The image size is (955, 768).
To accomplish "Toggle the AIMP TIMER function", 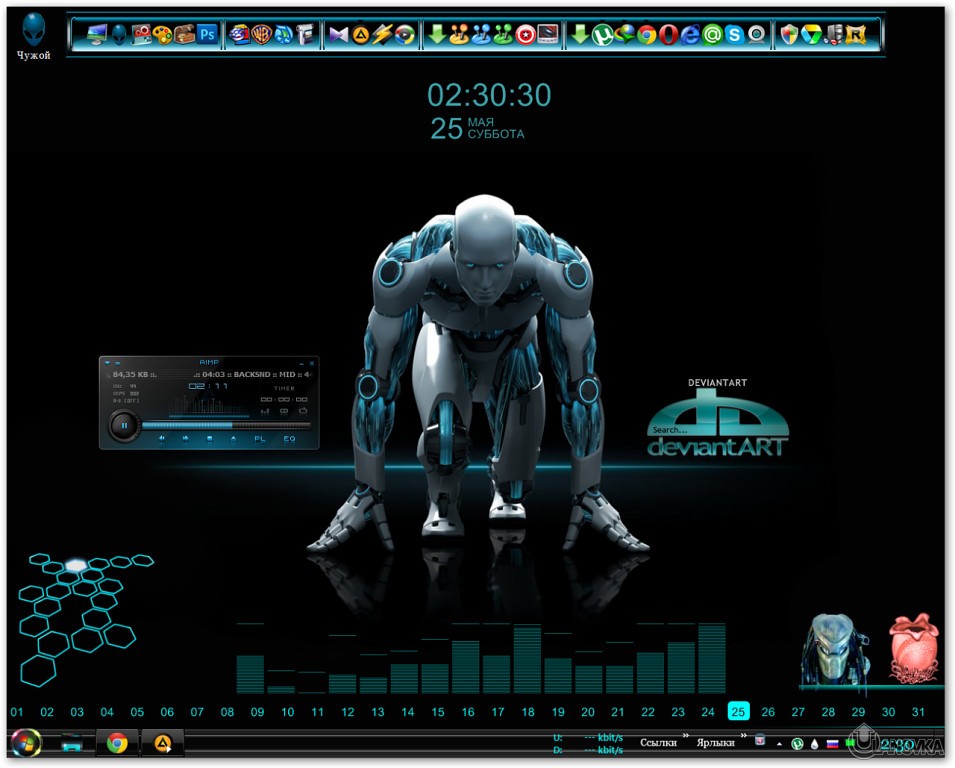I will [283, 388].
